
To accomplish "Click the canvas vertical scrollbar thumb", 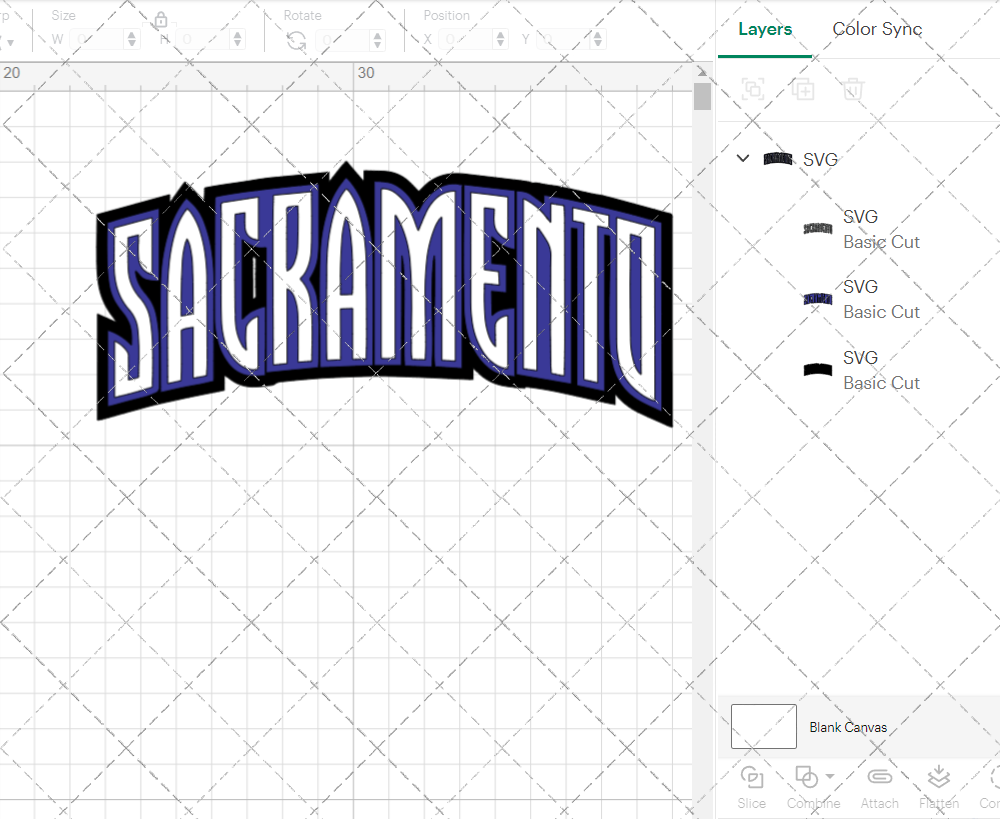I will [702, 96].
